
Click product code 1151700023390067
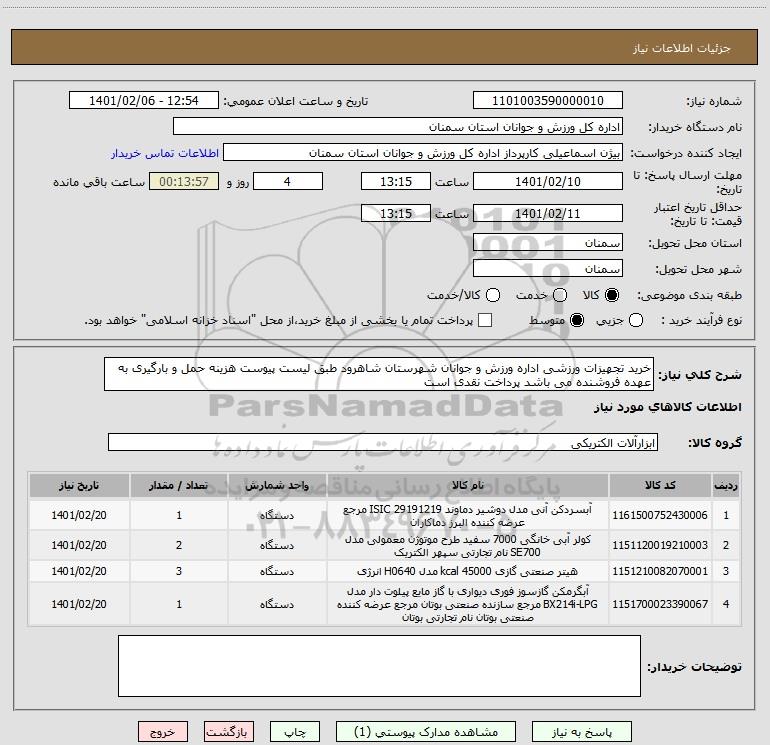660,604
